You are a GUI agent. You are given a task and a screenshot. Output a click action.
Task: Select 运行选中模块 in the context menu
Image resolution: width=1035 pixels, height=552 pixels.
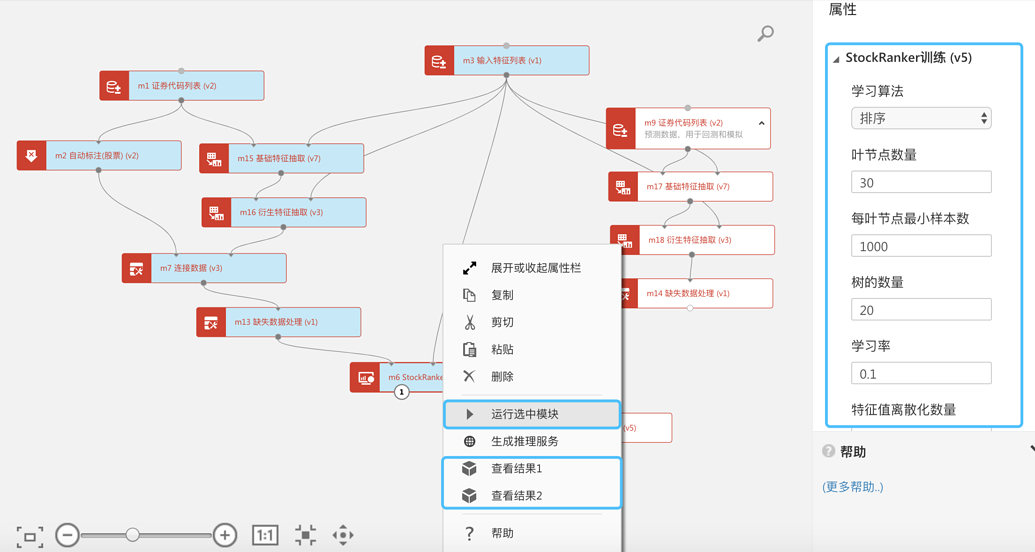(532, 414)
